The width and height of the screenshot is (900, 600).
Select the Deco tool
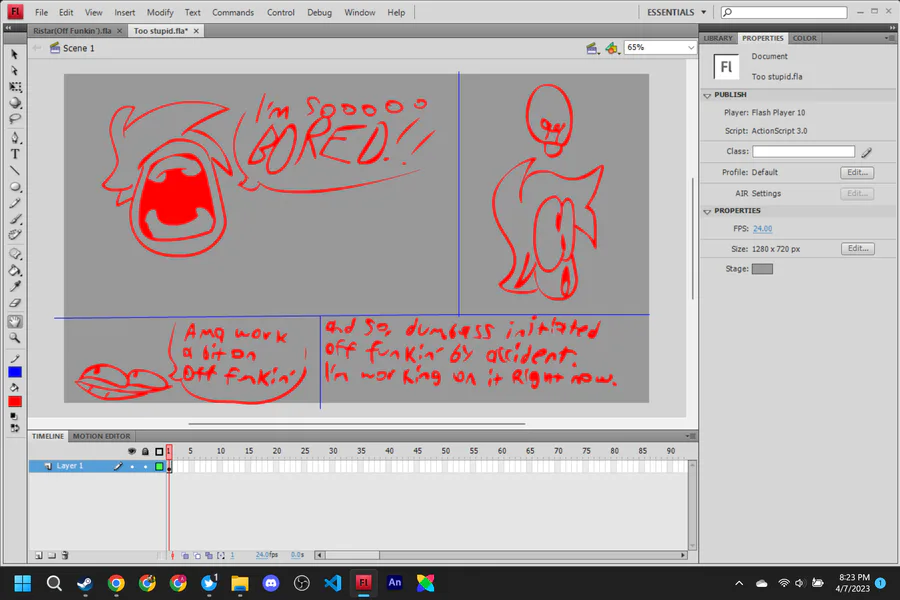[15, 235]
